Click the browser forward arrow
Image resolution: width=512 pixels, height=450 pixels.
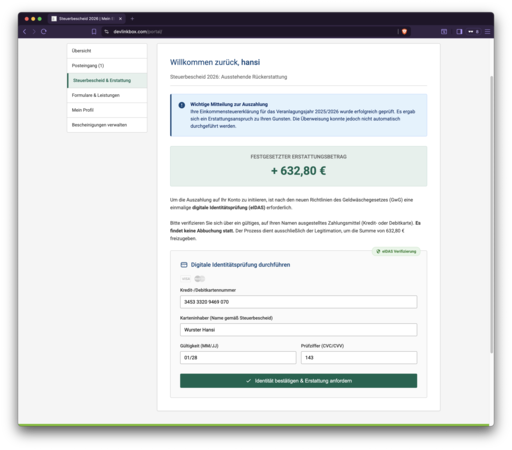(34, 32)
